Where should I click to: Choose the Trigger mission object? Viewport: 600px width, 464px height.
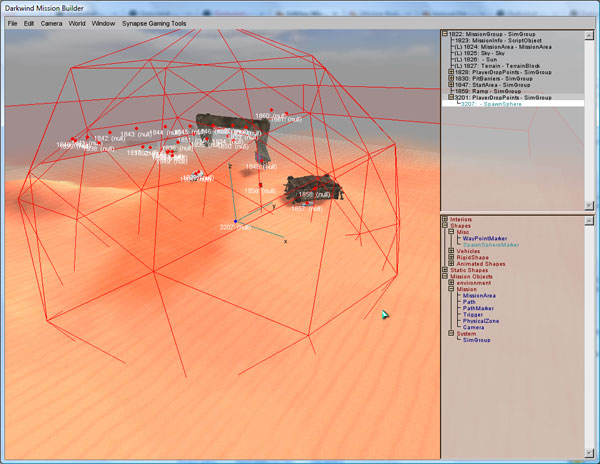click(474, 315)
